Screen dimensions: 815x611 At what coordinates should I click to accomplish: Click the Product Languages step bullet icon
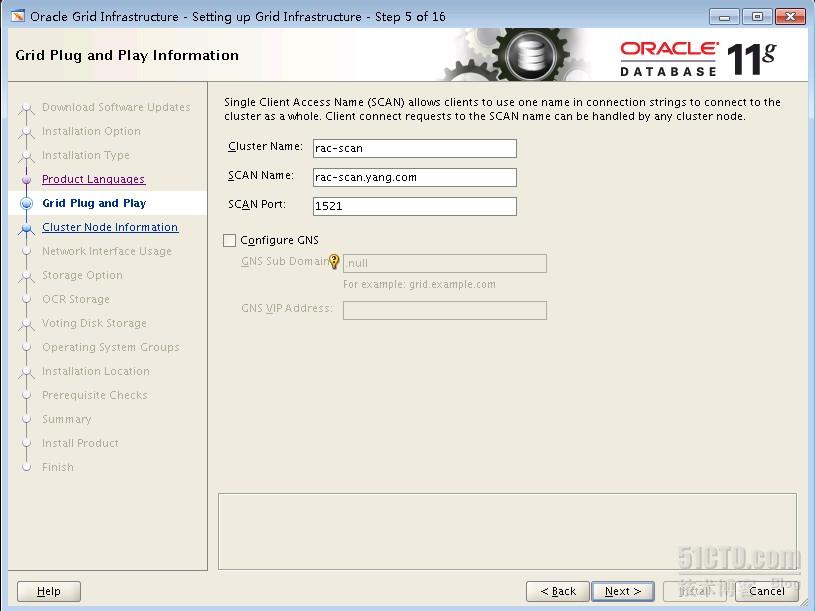[27, 179]
